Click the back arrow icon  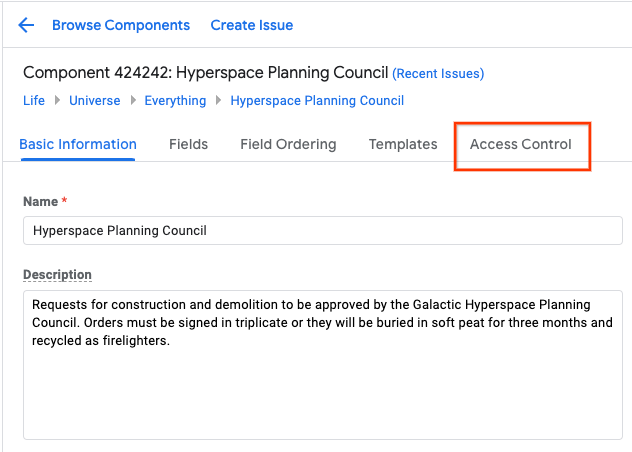26,25
